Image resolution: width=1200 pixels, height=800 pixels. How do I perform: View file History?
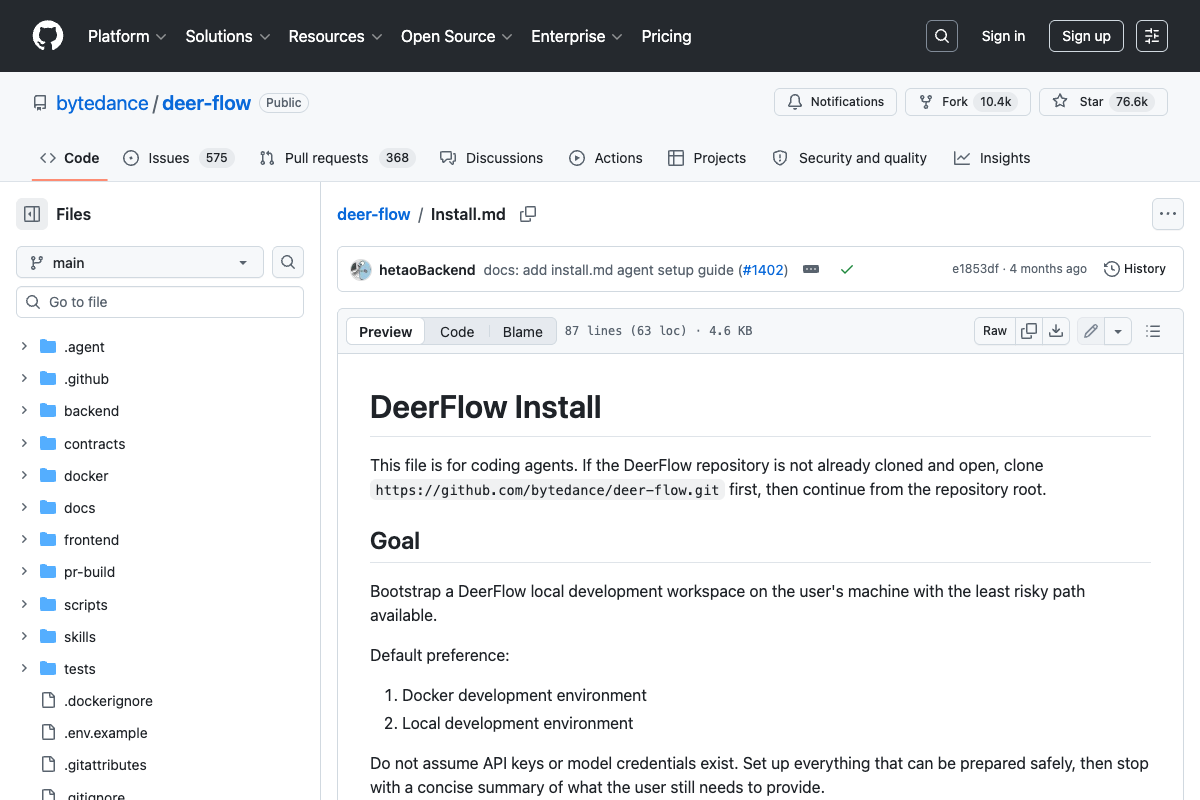click(1135, 269)
